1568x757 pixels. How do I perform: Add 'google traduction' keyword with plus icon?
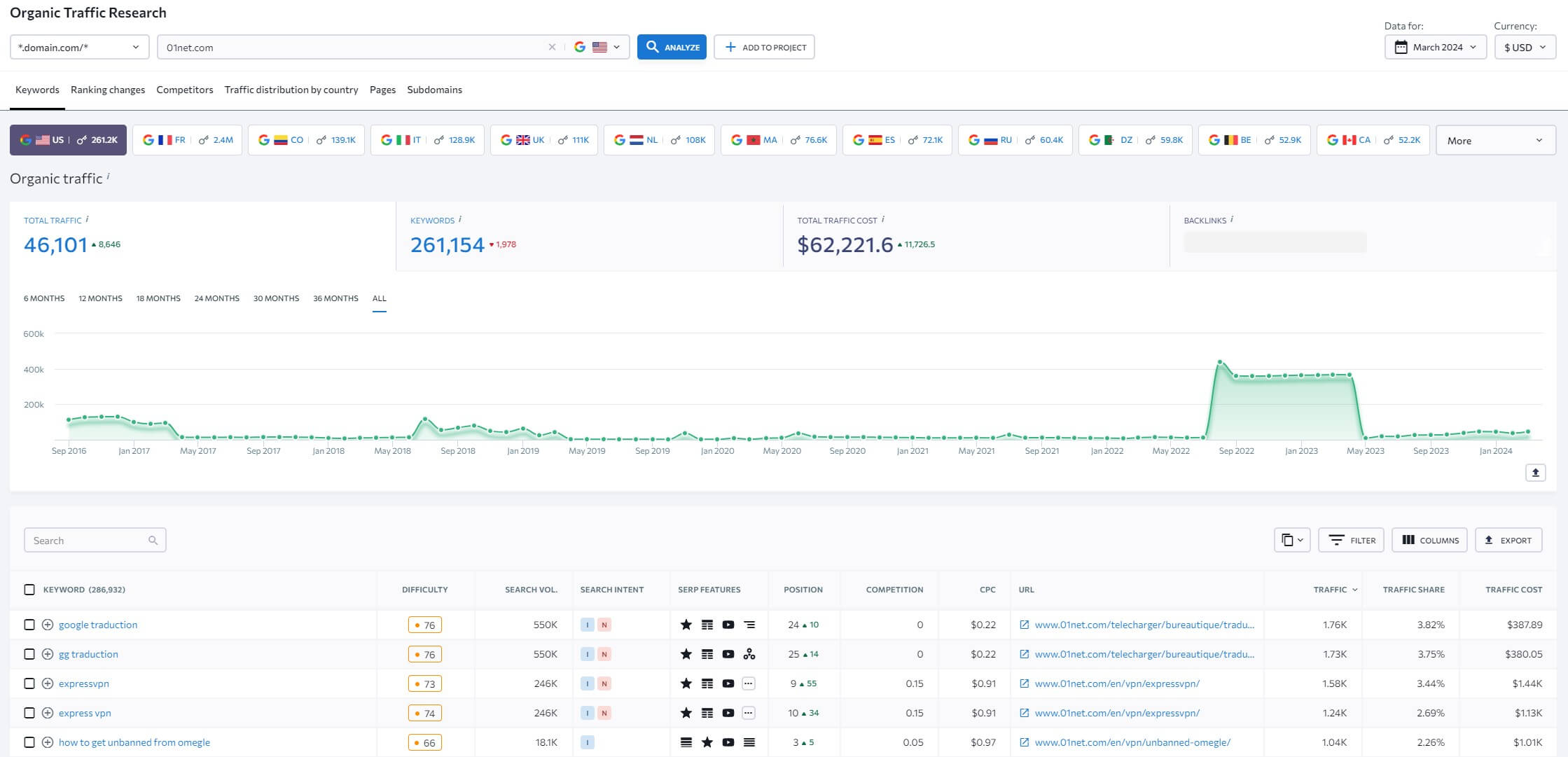tap(48, 625)
